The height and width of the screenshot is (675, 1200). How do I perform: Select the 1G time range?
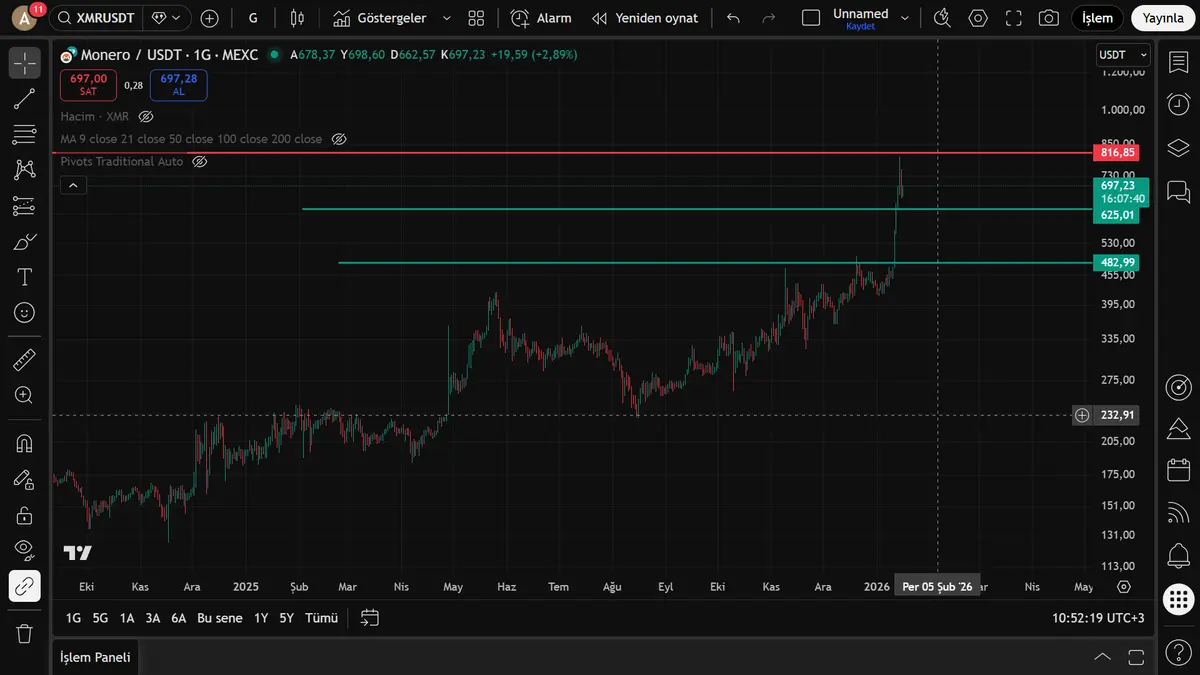74,618
